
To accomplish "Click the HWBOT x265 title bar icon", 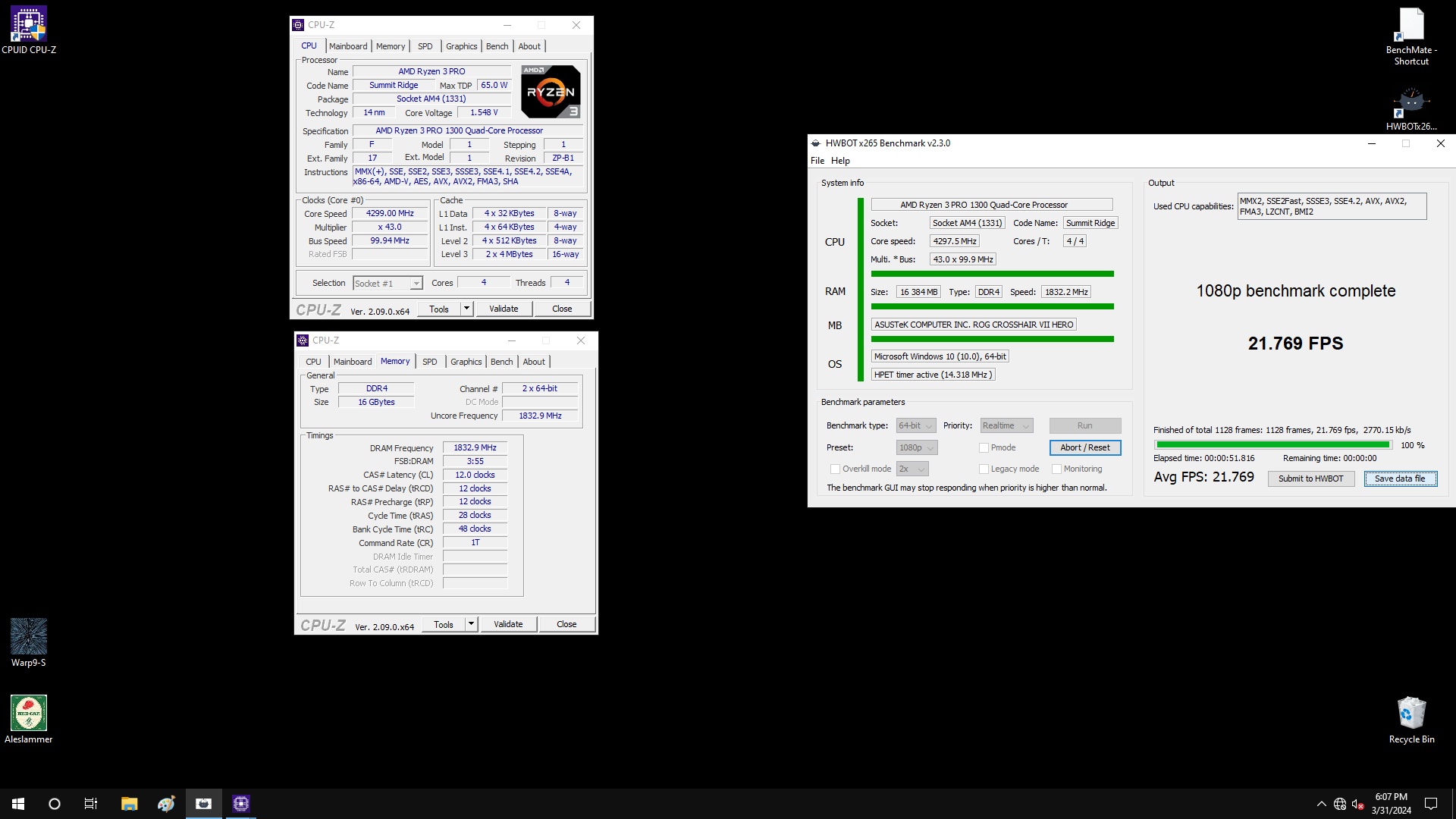I will tap(816, 143).
